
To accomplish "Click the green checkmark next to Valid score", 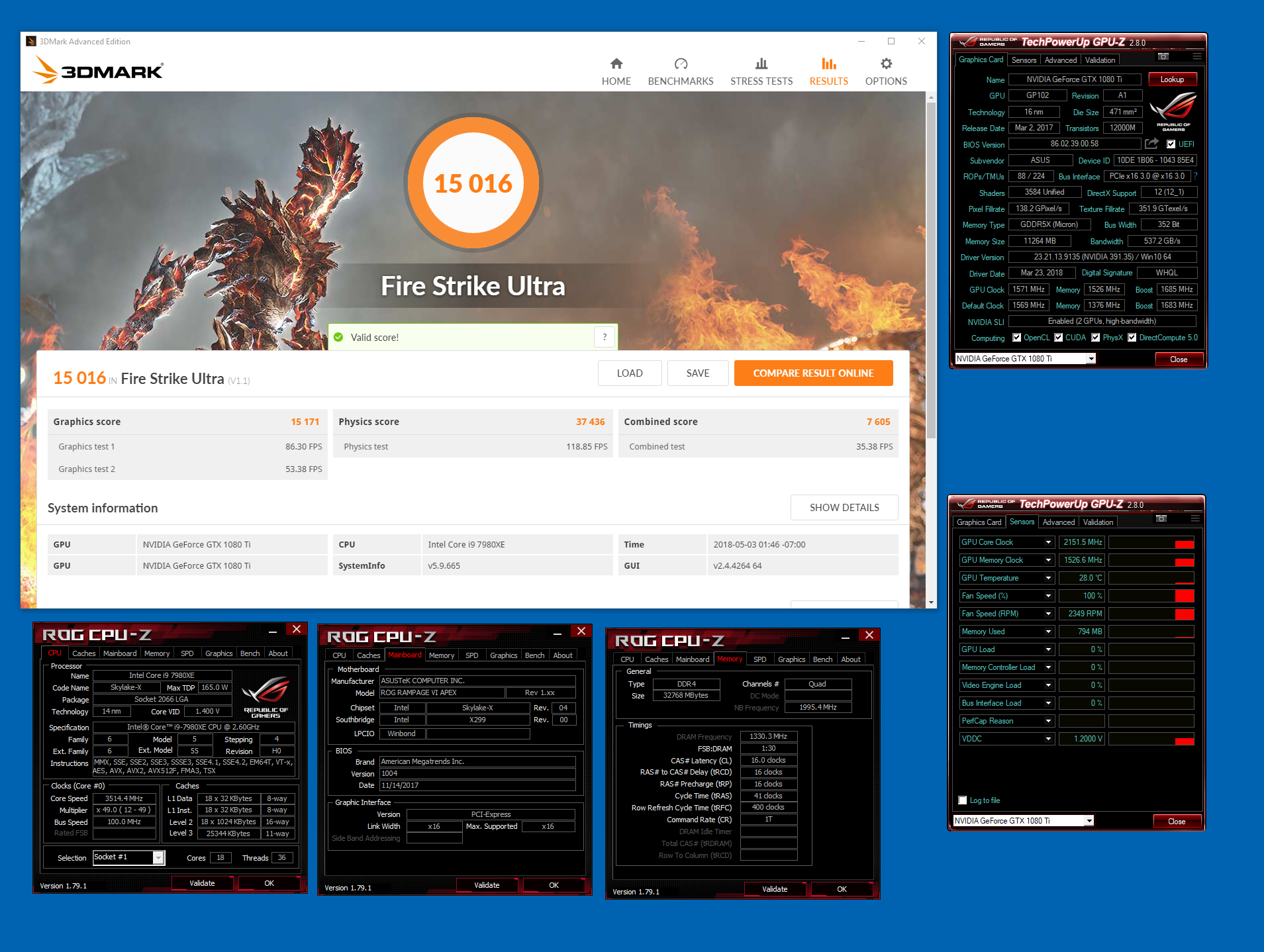I will pyautogui.click(x=338, y=337).
